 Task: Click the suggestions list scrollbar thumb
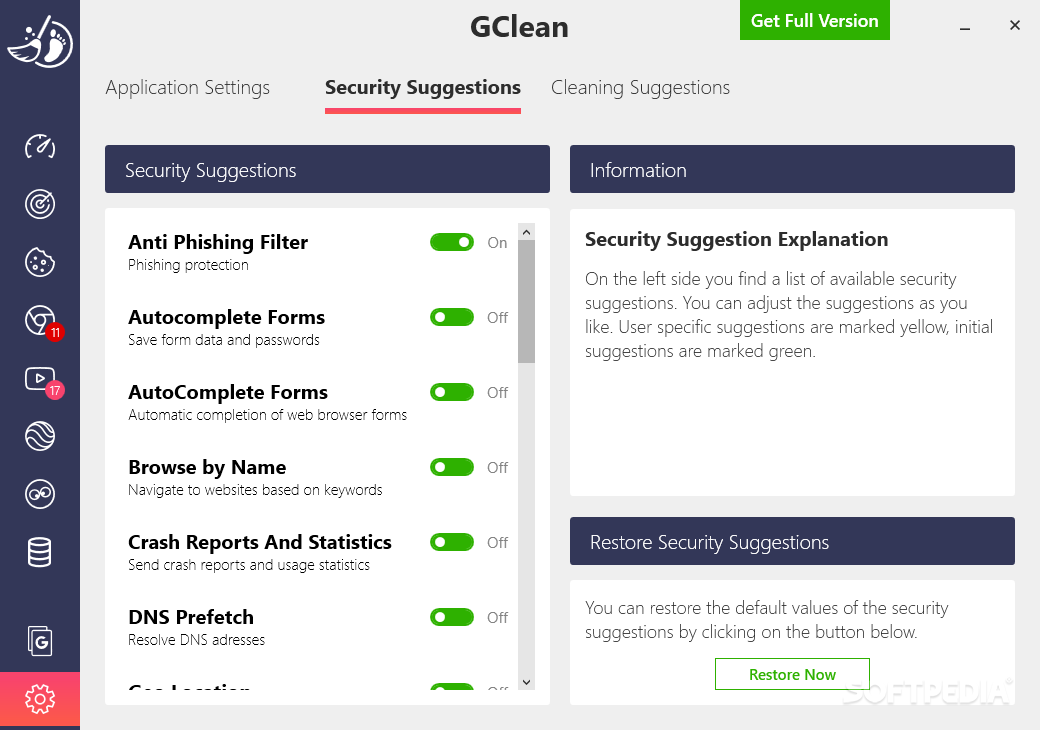point(527,302)
